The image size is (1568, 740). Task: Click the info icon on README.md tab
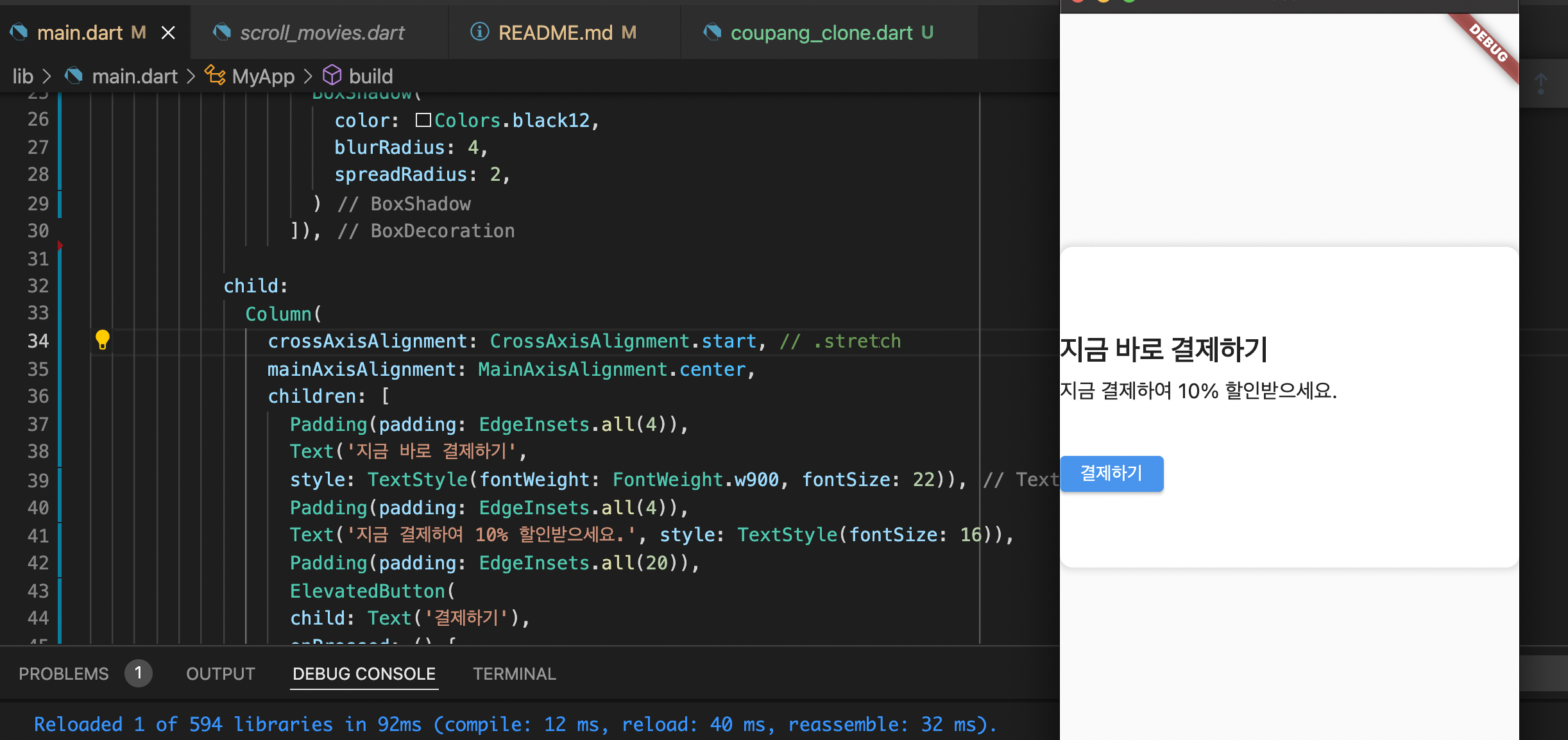(x=479, y=31)
